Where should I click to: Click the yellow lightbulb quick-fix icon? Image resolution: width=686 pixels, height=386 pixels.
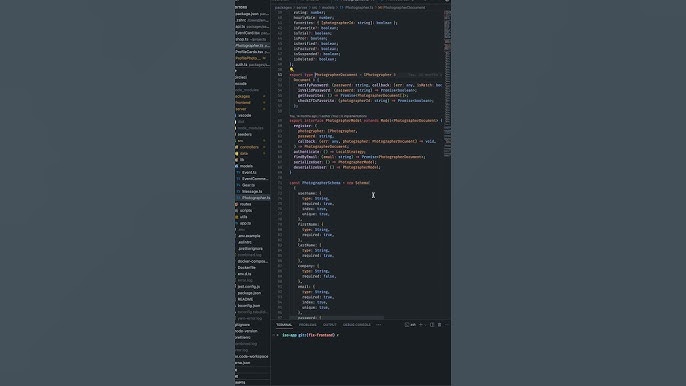[292, 69]
